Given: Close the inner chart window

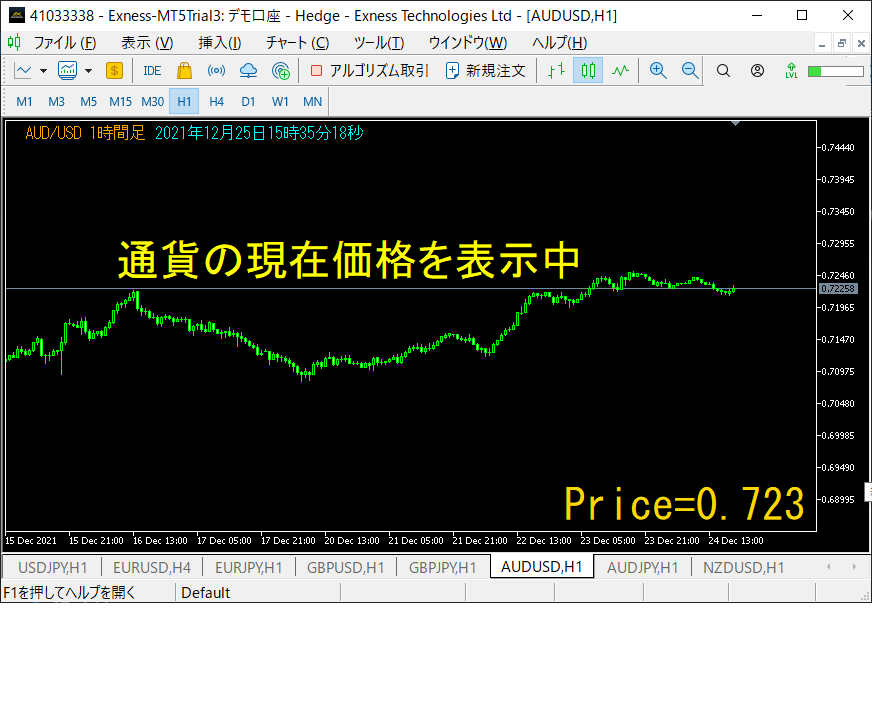Looking at the screenshot, I should click(x=861, y=43).
